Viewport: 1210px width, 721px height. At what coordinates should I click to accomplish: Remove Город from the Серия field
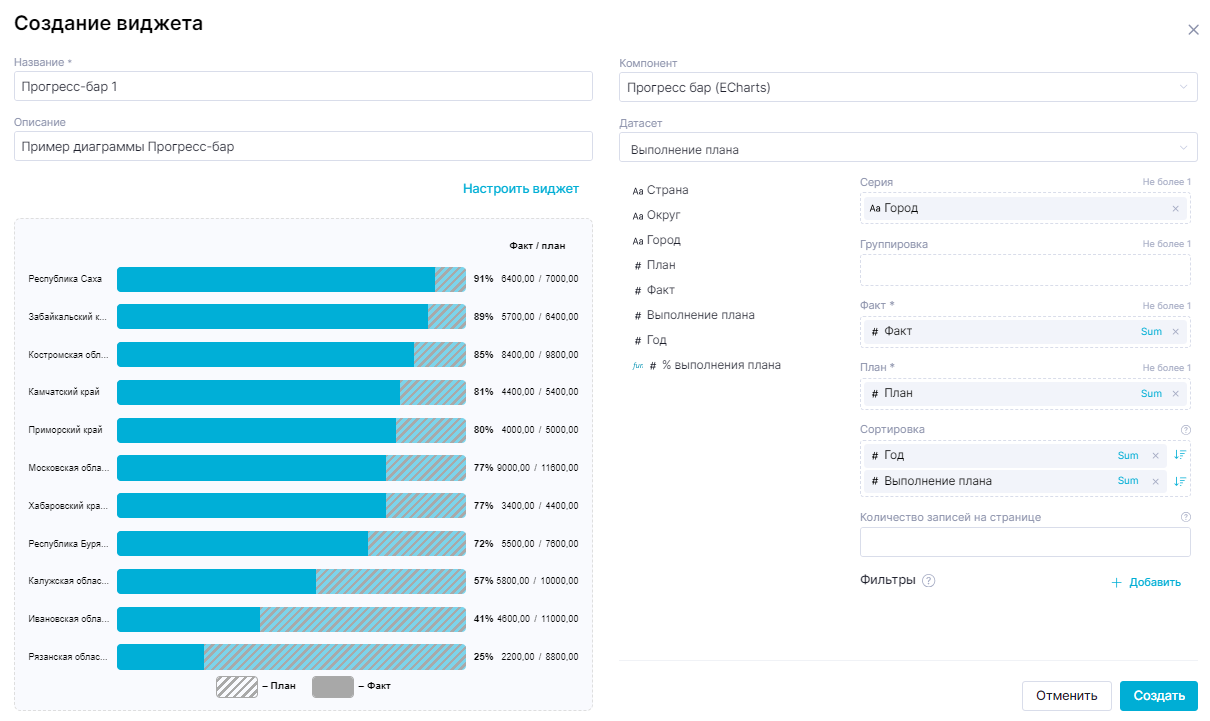point(1175,208)
